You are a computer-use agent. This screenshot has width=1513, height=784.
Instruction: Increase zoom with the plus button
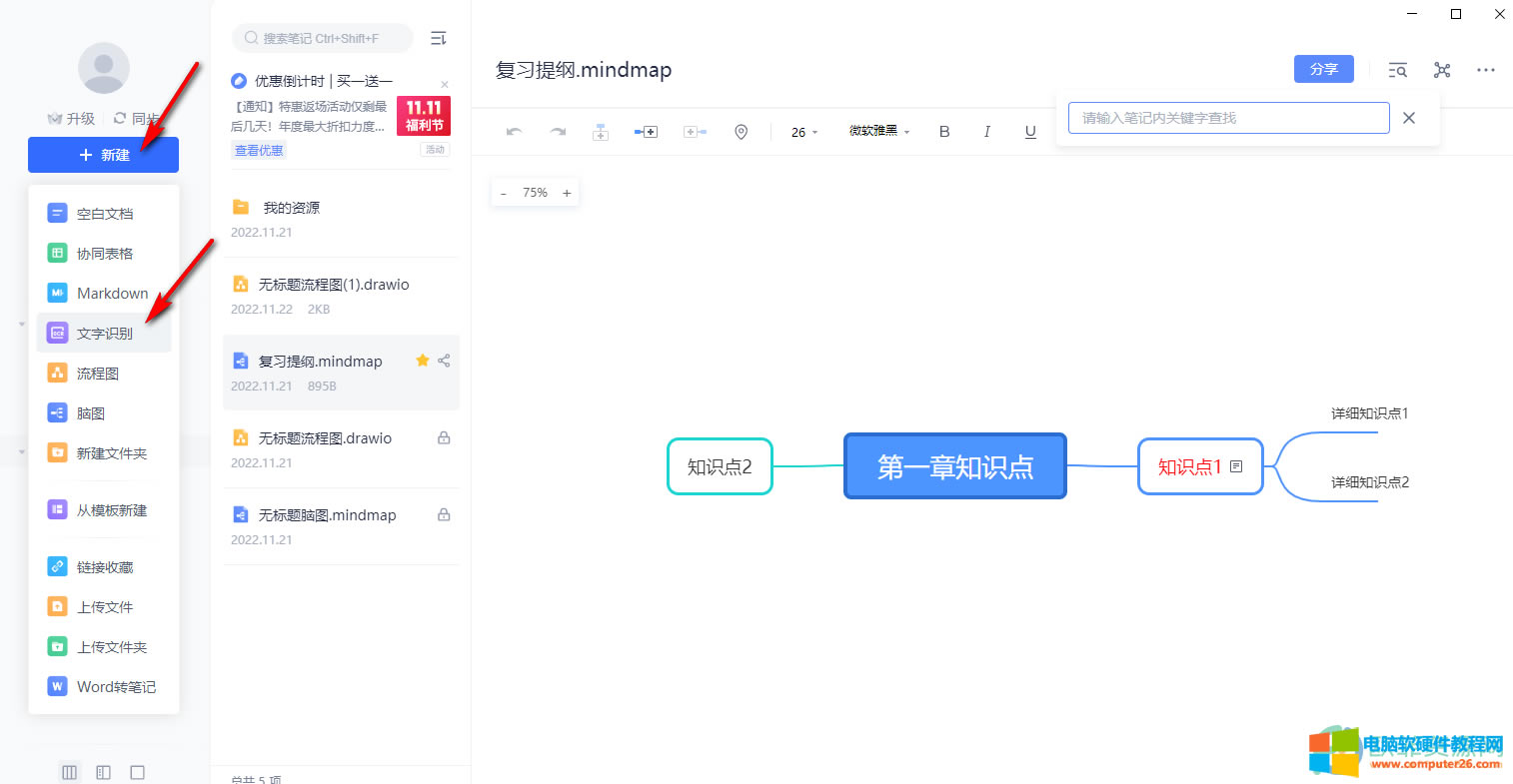tap(567, 193)
